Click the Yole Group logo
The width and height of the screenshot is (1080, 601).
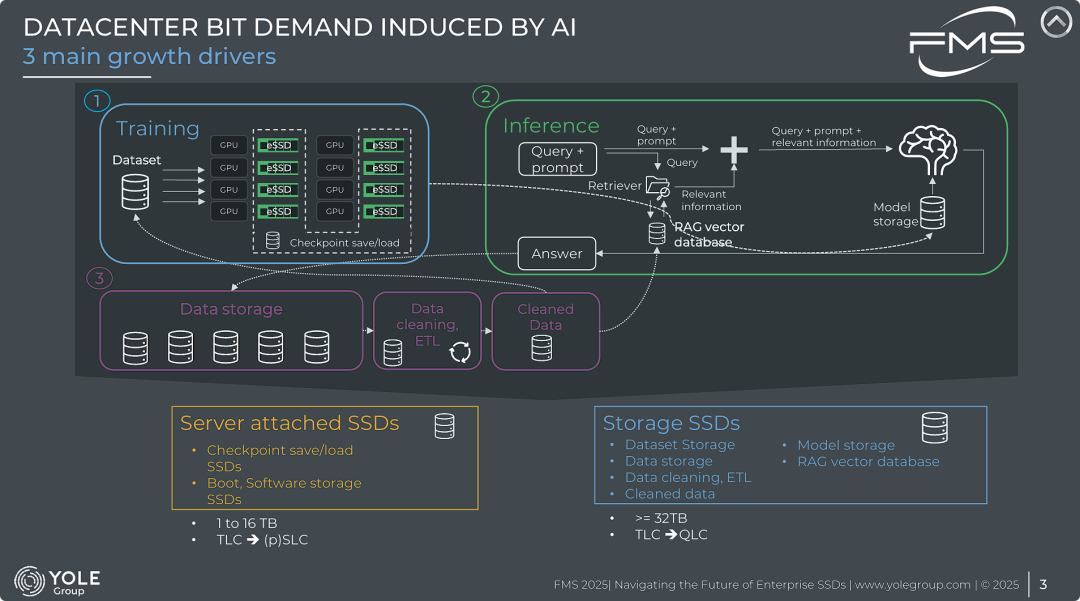click(x=58, y=581)
